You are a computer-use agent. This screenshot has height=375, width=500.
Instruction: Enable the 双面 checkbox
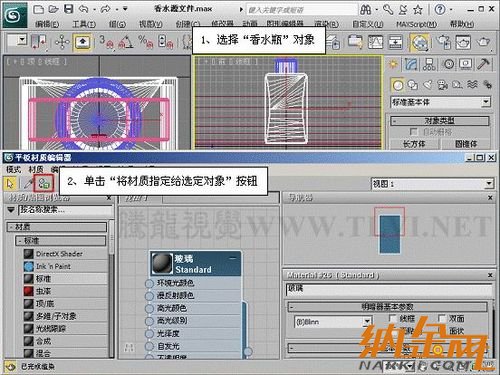point(442,318)
